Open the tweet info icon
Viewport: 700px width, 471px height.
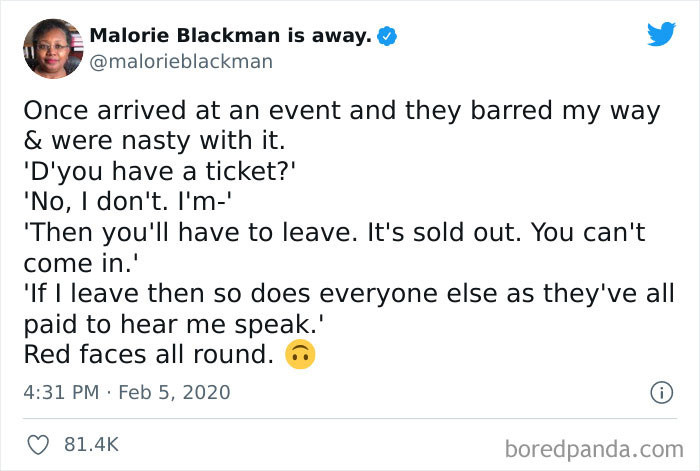tap(661, 393)
